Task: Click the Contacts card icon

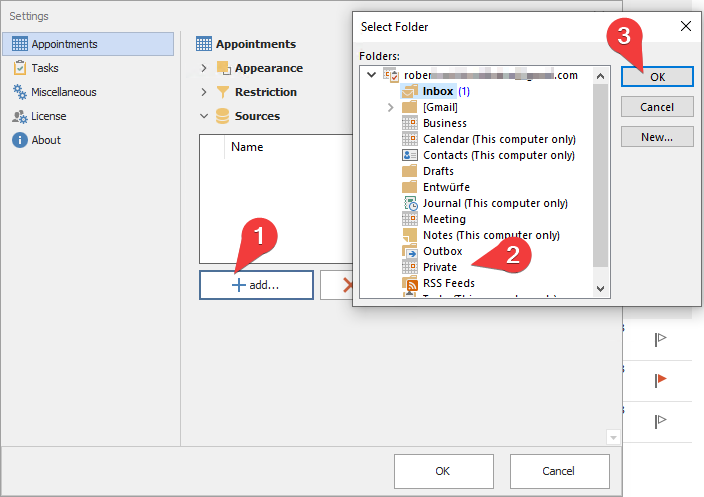Action: click(409, 155)
